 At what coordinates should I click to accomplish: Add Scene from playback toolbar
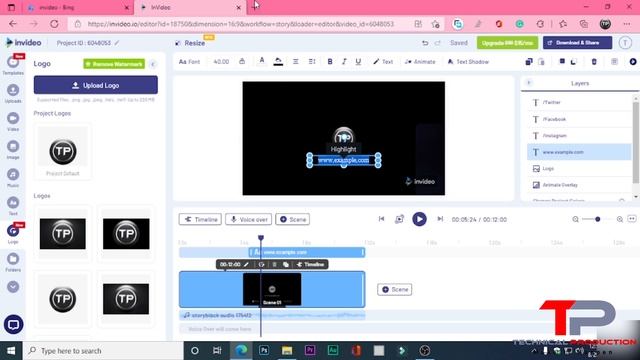[x=293, y=219]
